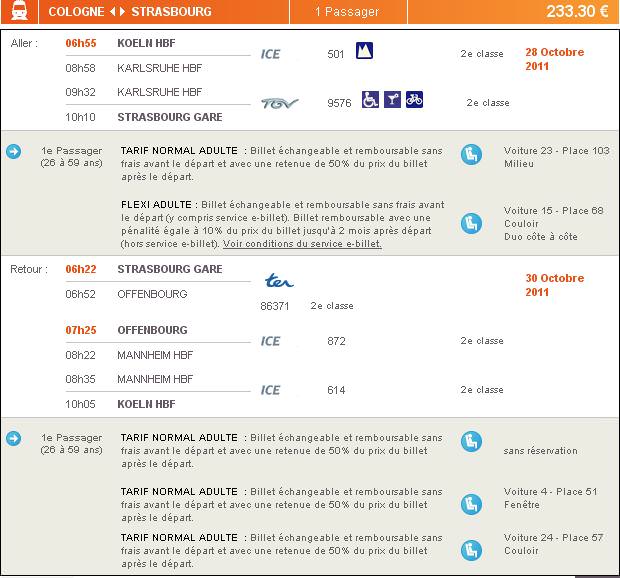620x578 pixels.
Task: Click train number 872
Action: coord(336,341)
